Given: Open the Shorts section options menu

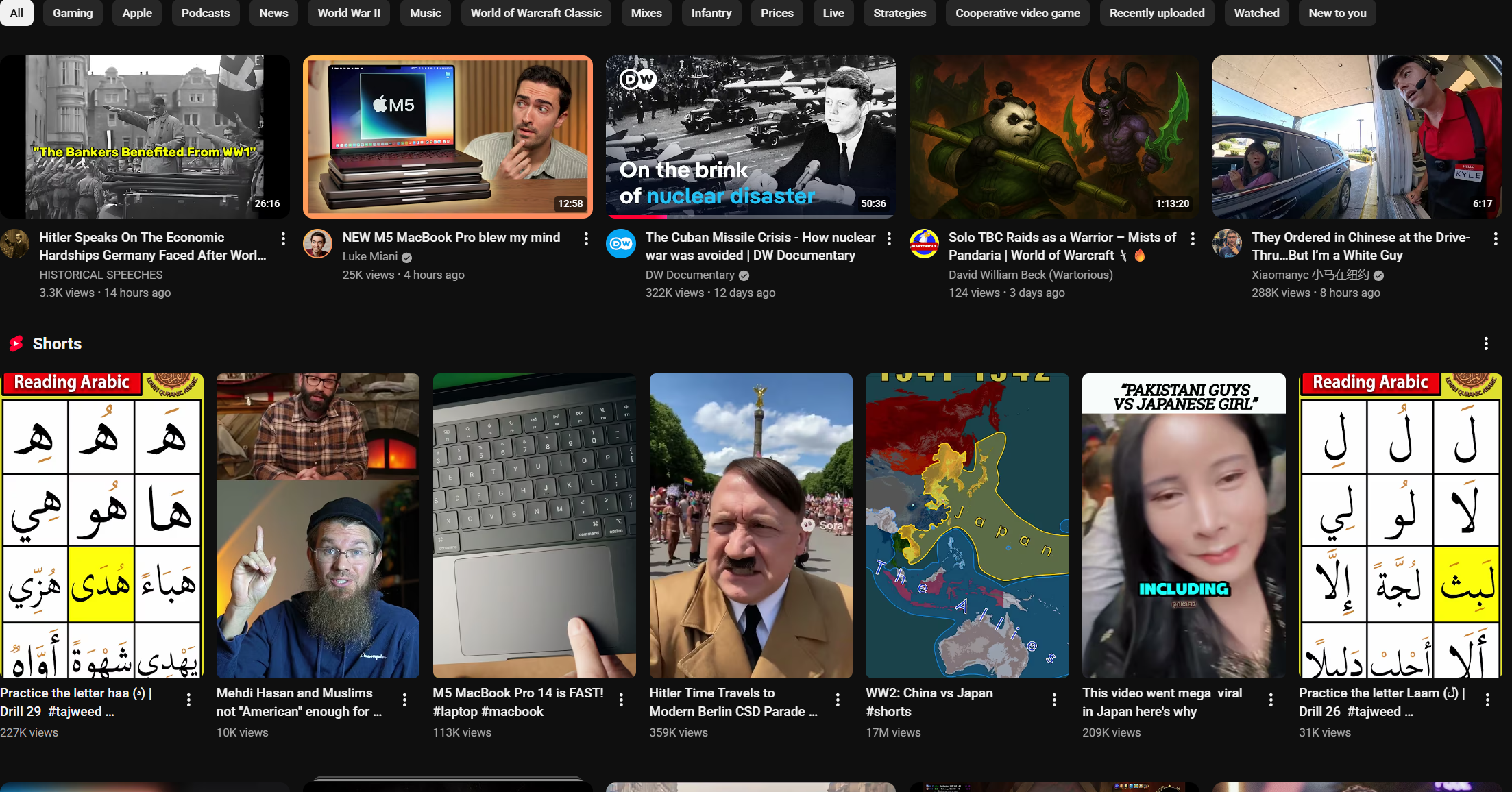Looking at the screenshot, I should click(1486, 343).
